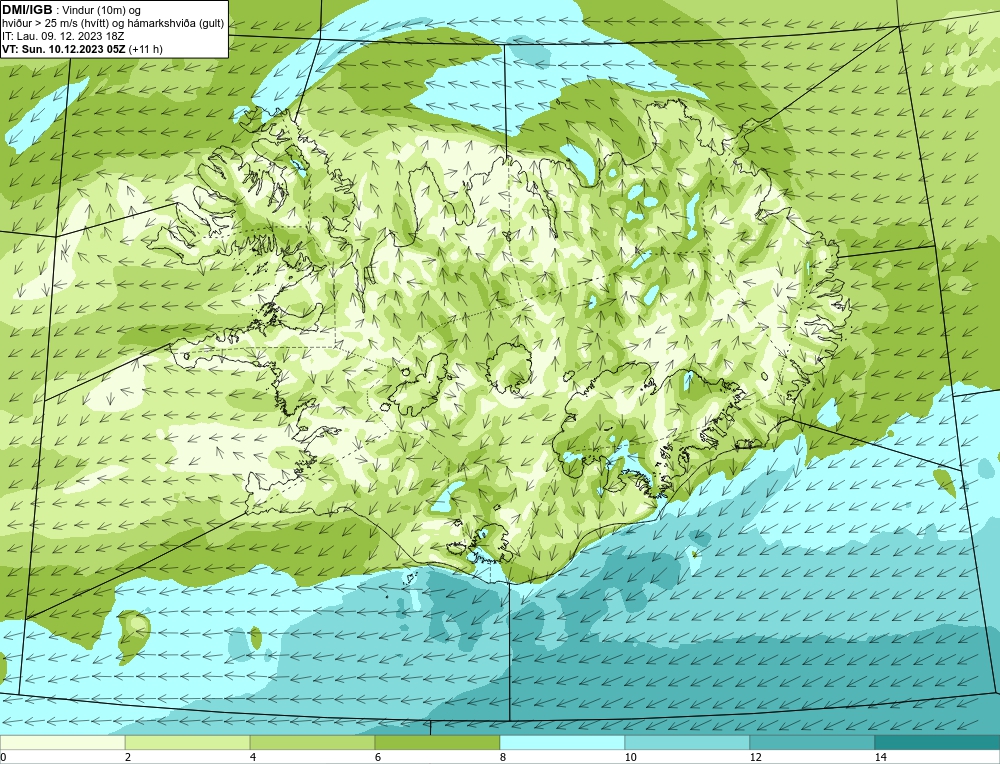Click the 'DMI/IGB' title text
Viewport: 1000px width, 764px height.
click(x=27, y=10)
